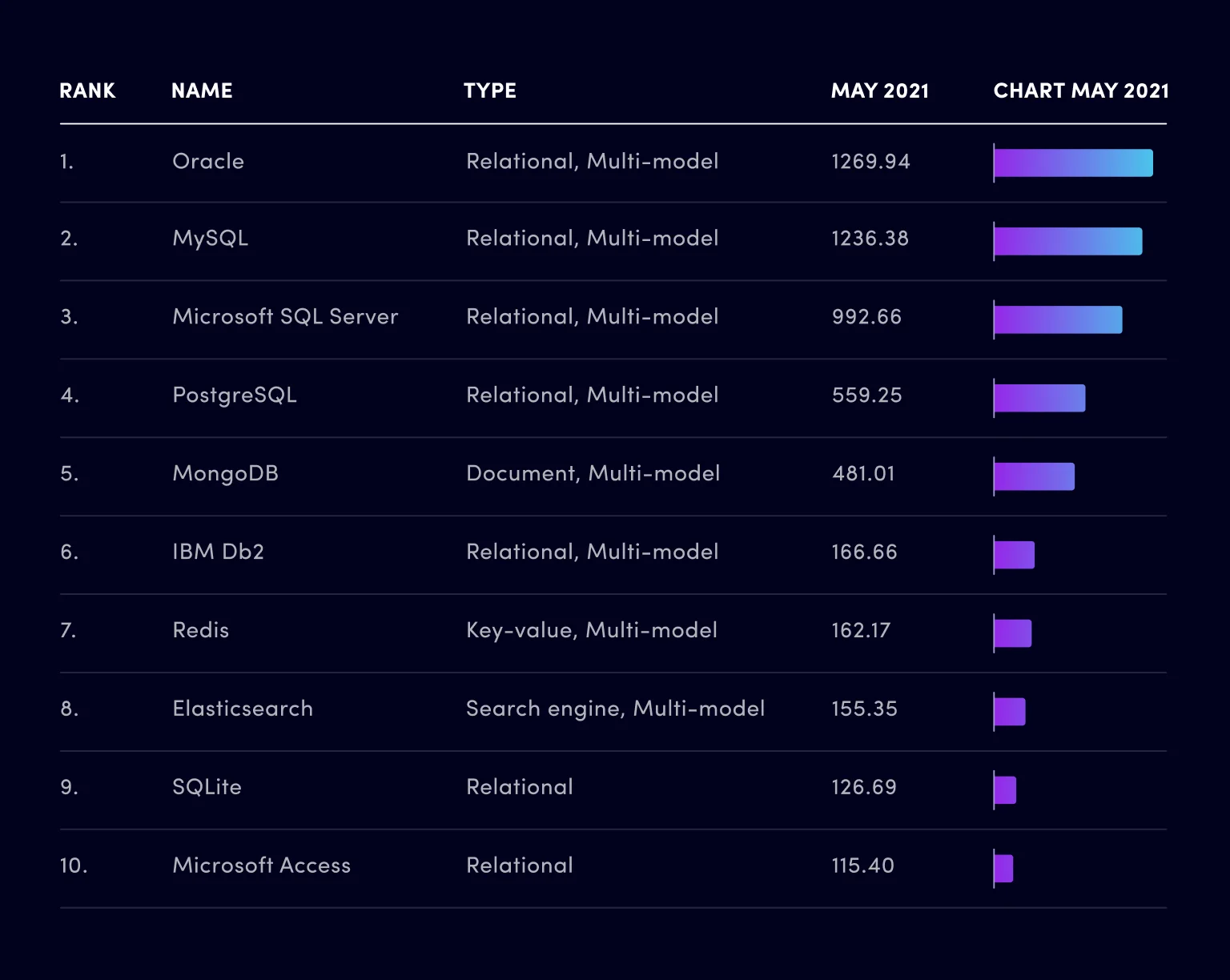The height and width of the screenshot is (980, 1230).
Task: Click the Oracle chart bar
Action: tap(1073, 163)
